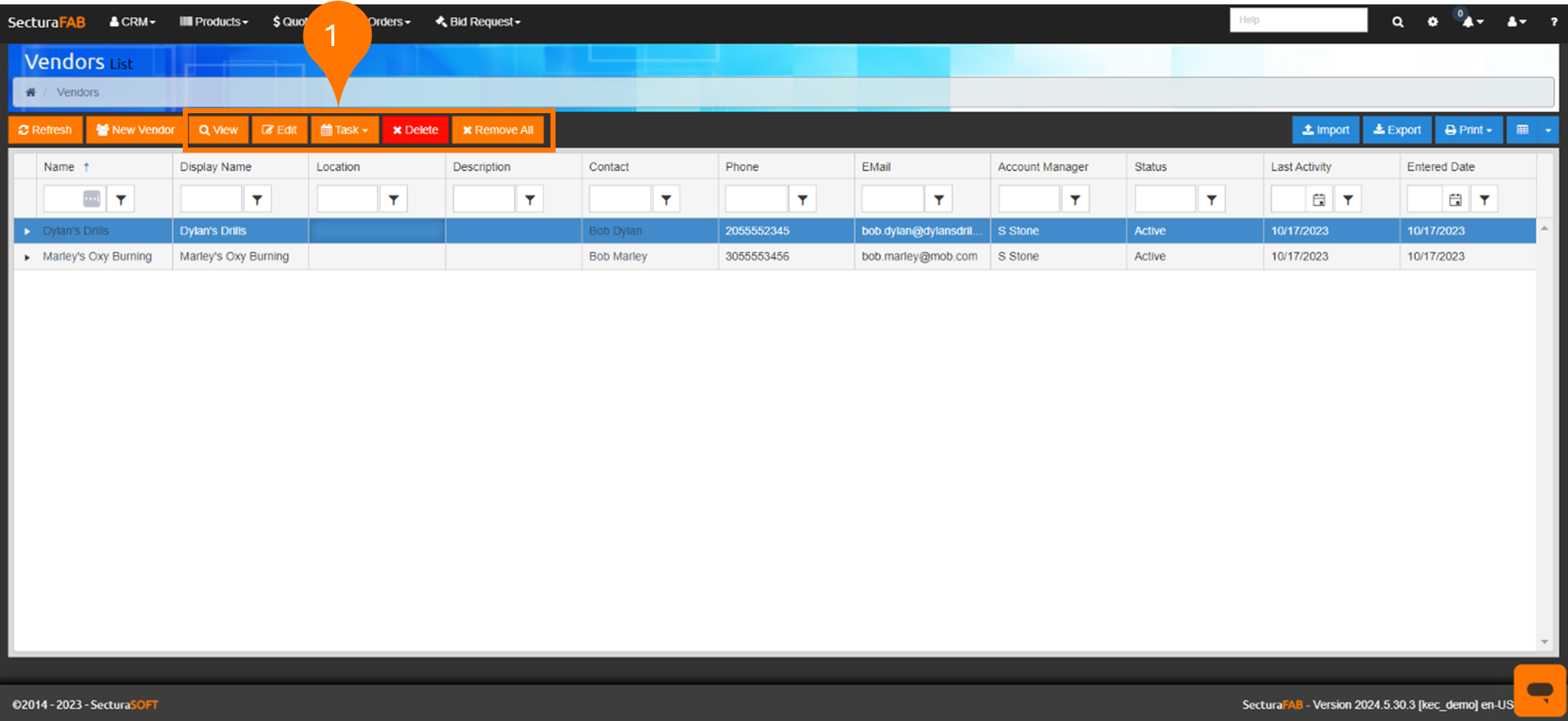Open the Bid Request menu
This screenshot has width=1568, height=721.
pyautogui.click(x=478, y=22)
